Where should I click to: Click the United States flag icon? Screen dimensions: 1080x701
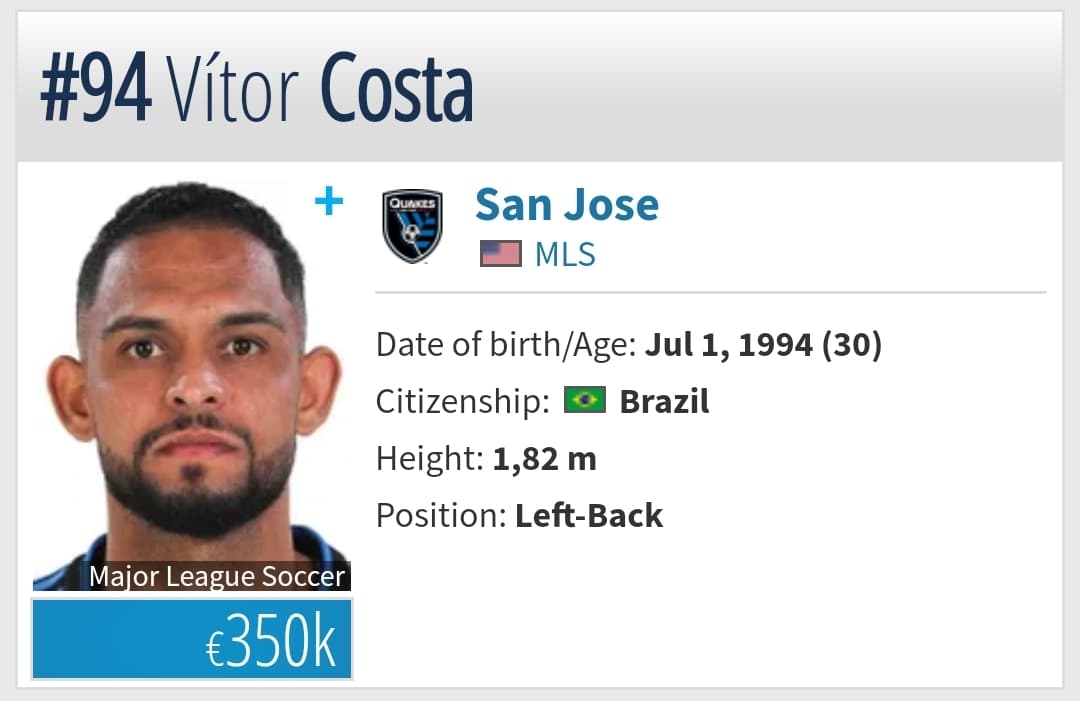[x=501, y=254]
